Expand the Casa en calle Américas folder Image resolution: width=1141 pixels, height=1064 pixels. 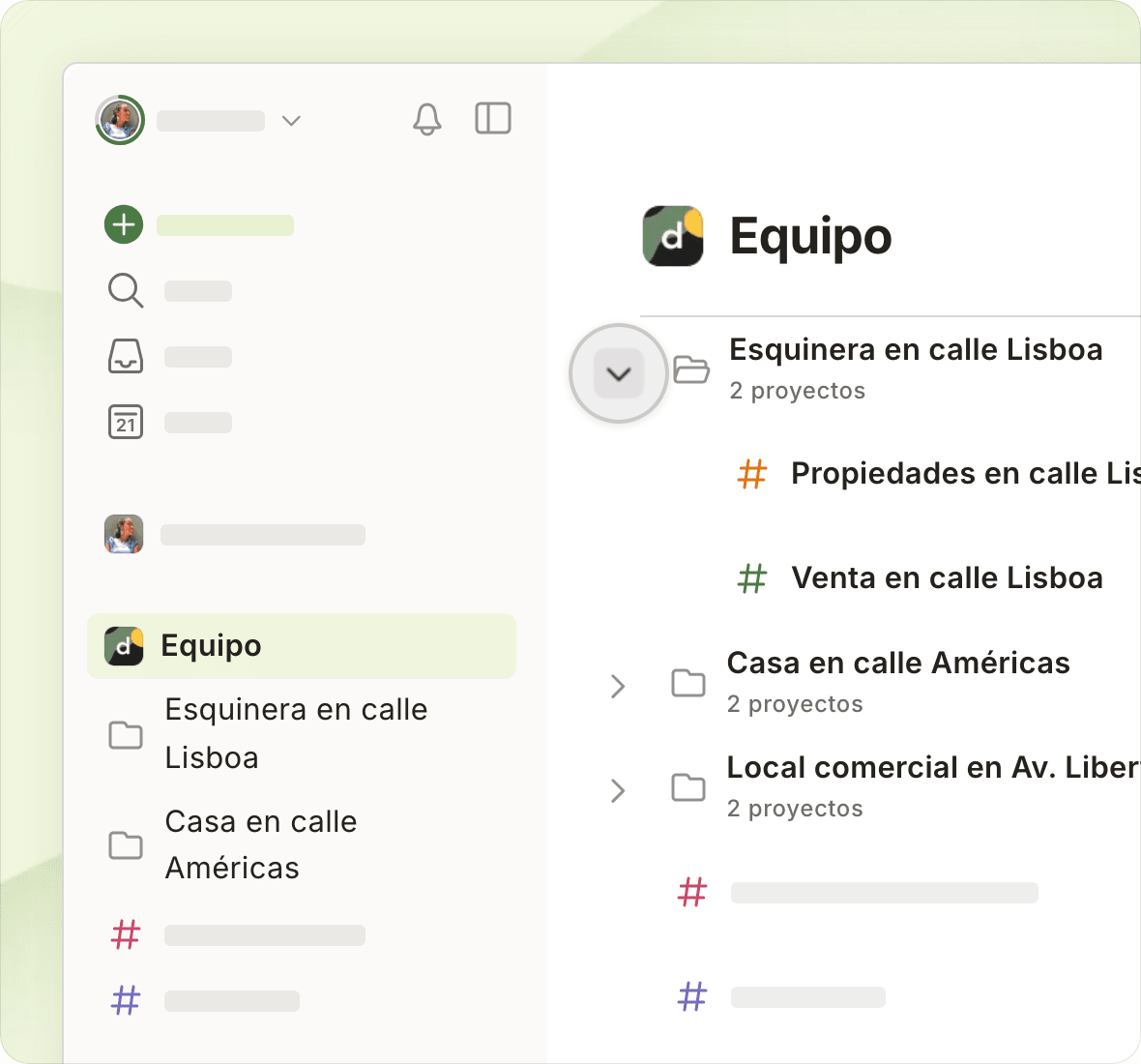pyautogui.click(x=618, y=686)
